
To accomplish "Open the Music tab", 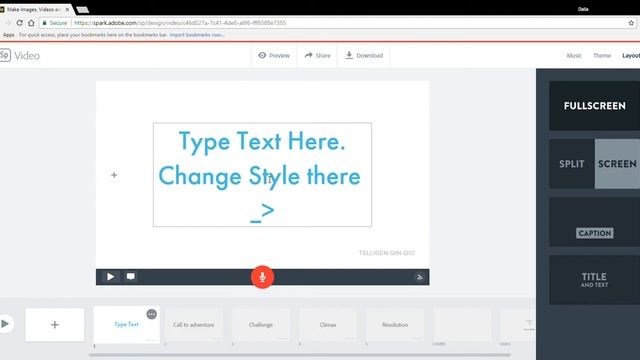I will tap(574, 56).
